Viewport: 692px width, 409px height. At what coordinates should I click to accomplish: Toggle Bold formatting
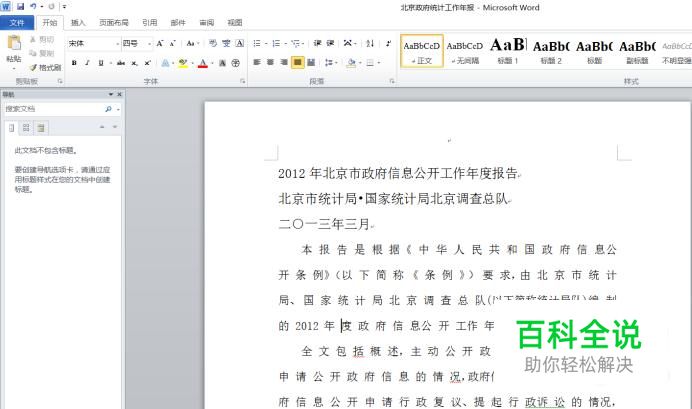point(74,63)
